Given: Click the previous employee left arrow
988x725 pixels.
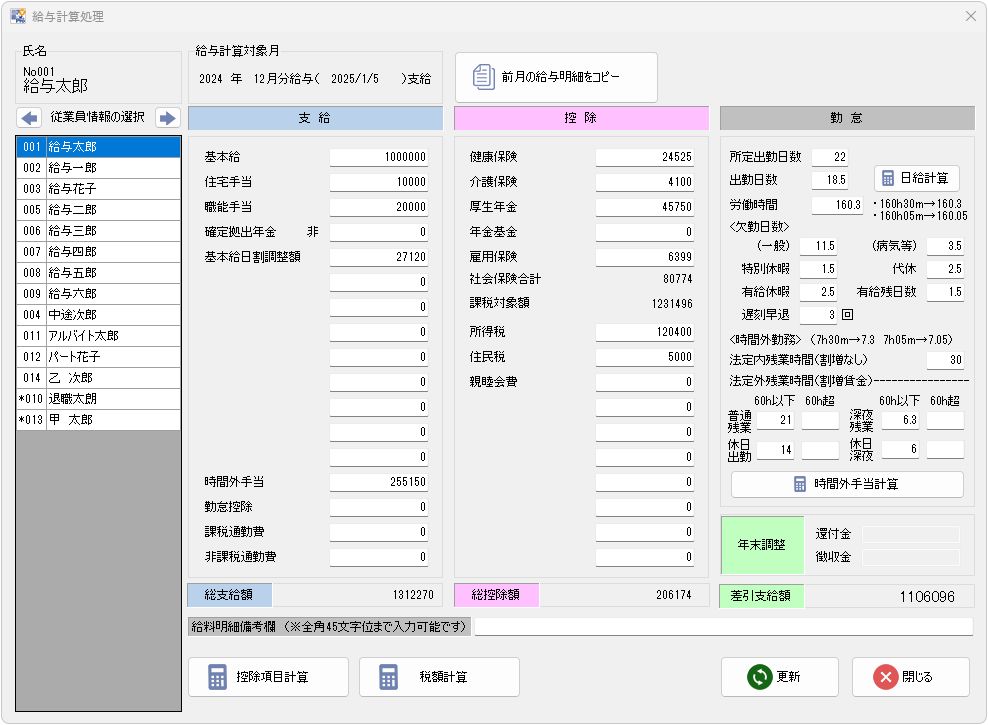Looking at the screenshot, I should coord(30,118).
